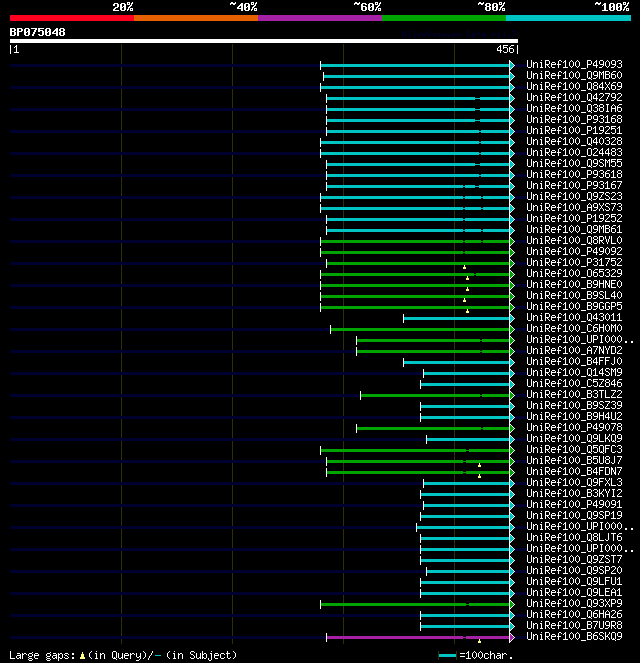Viewport: 640px width, 663px height.
Task: Select label UniRef100_P93618
Action: pos(574,174)
